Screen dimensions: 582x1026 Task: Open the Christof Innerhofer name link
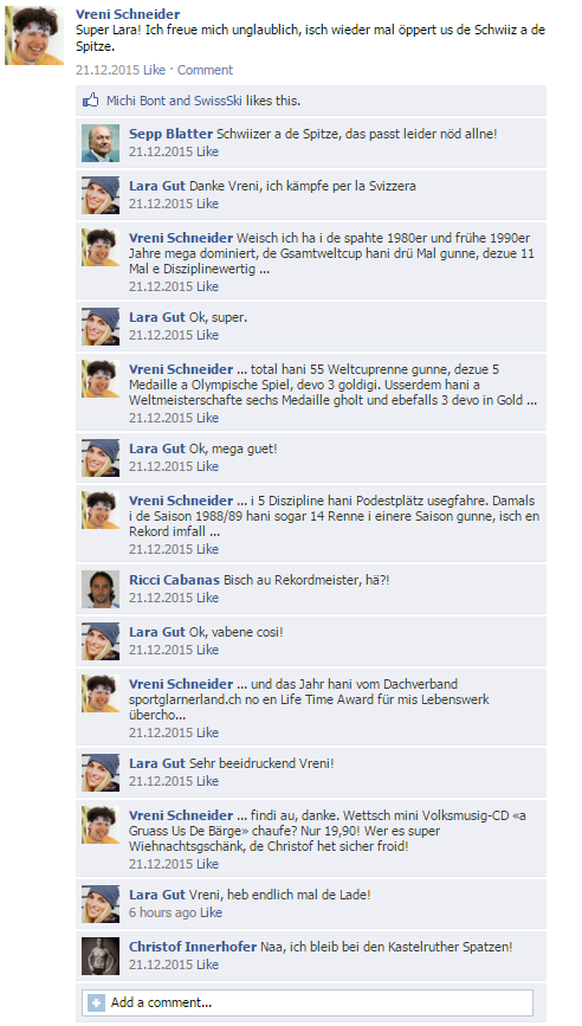click(x=192, y=947)
